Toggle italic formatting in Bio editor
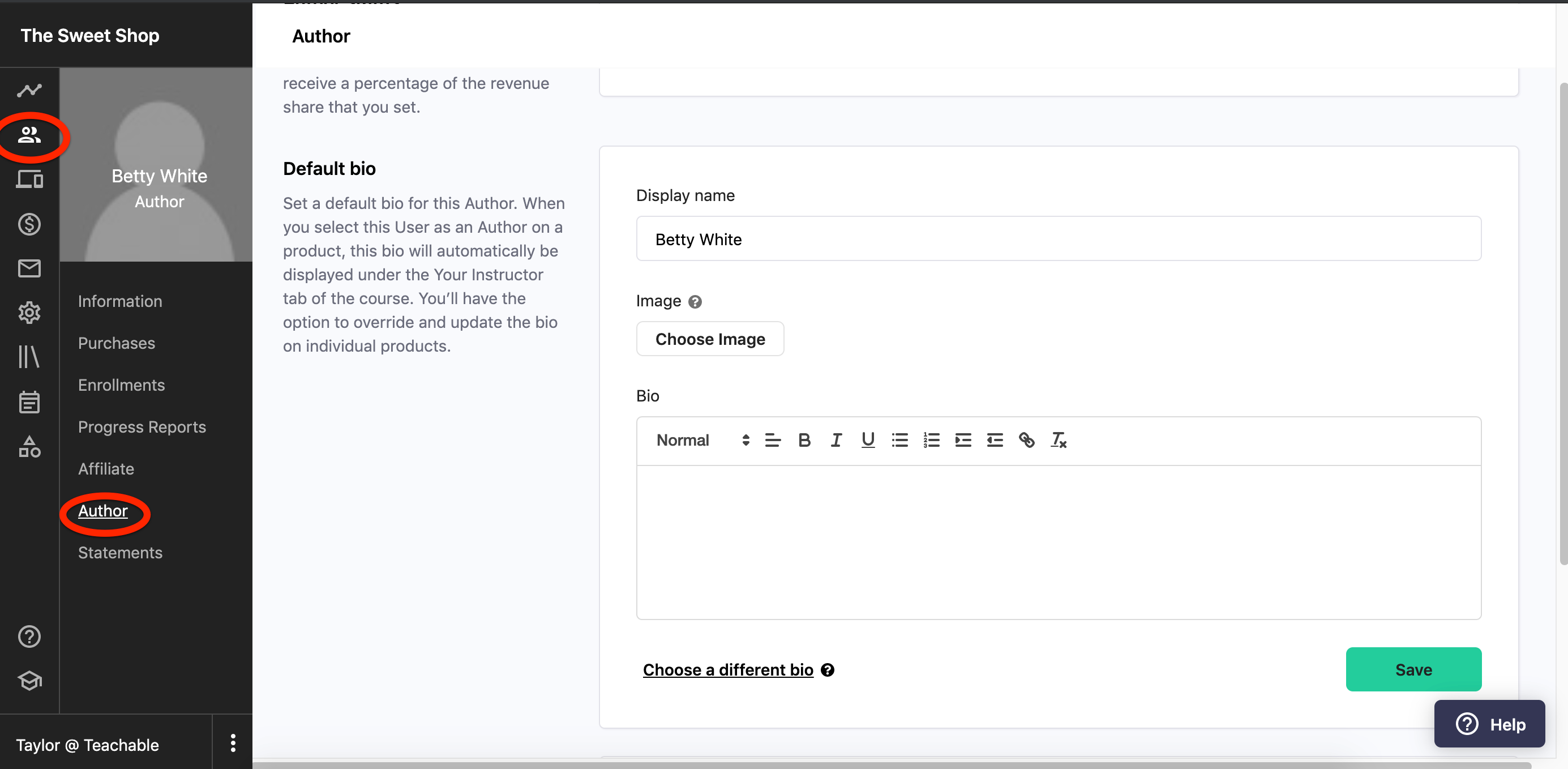This screenshot has height=769, width=1568. click(x=836, y=440)
